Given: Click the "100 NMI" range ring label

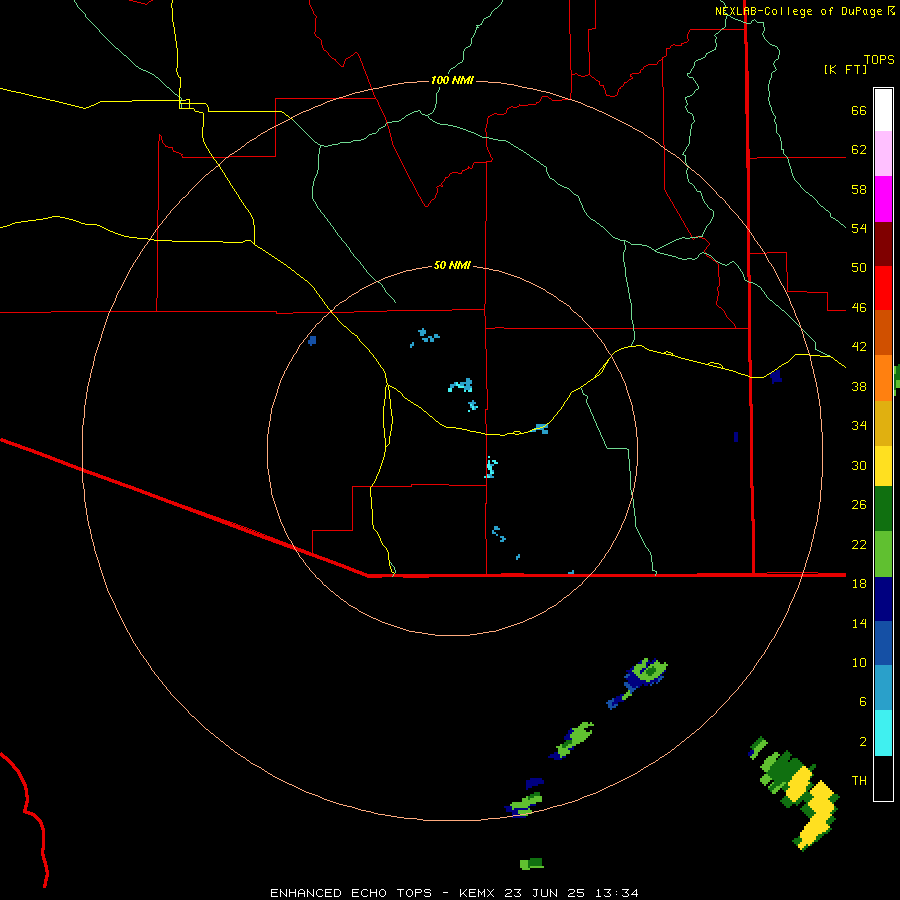Looking at the screenshot, I should [x=452, y=80].
